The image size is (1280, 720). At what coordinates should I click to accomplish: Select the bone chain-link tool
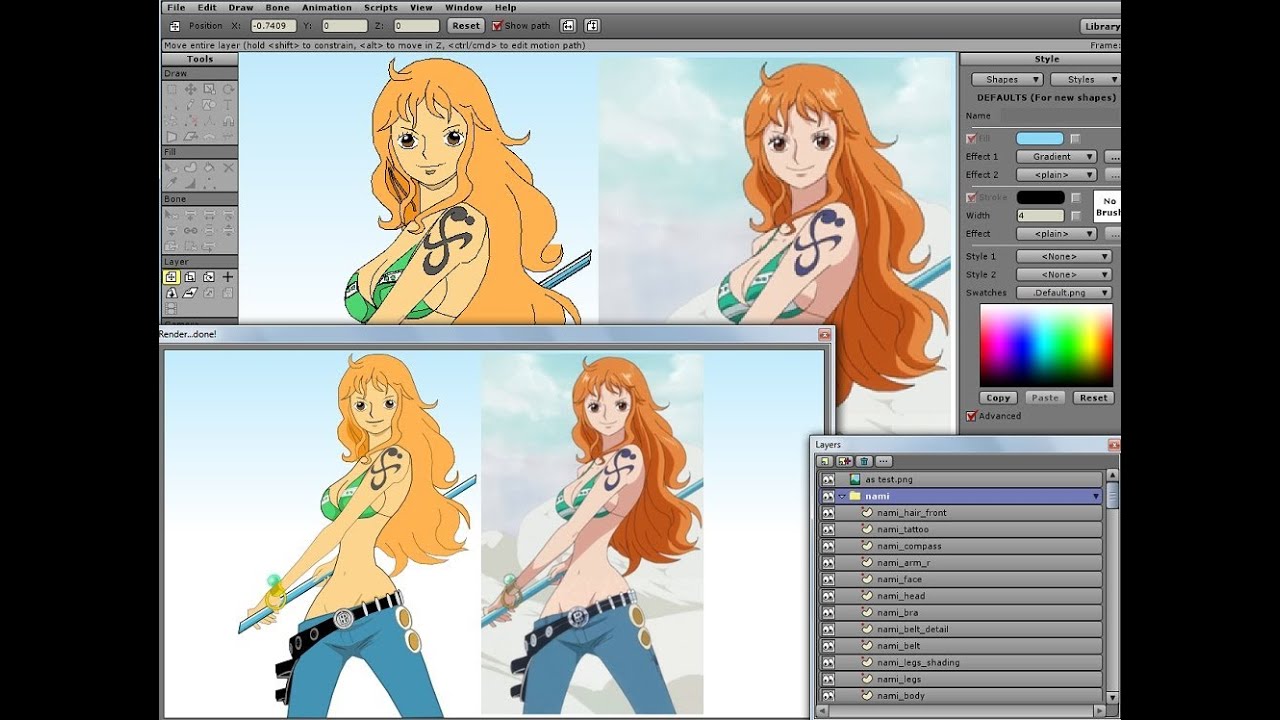click(190, 230)
